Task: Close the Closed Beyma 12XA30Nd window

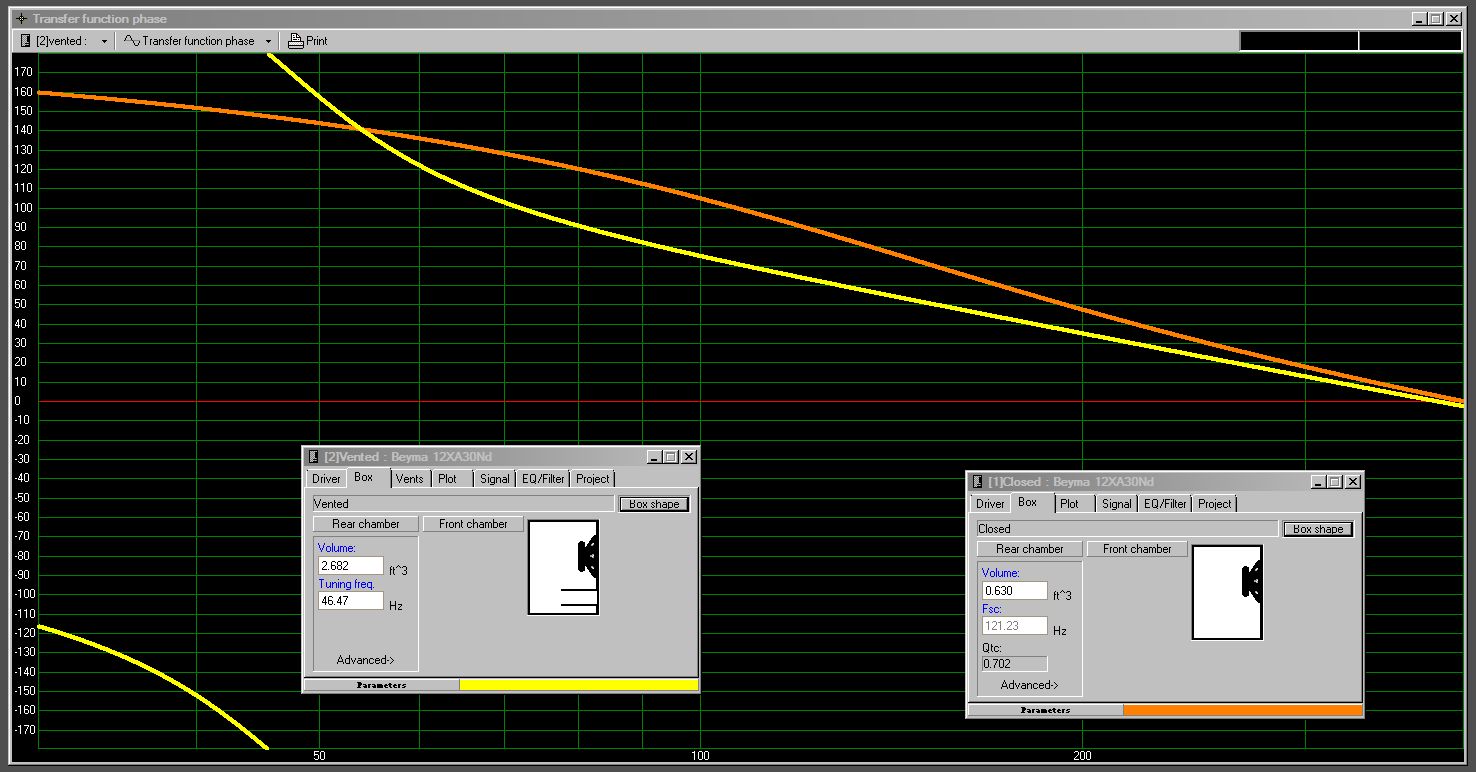Action: (1352, 482)
